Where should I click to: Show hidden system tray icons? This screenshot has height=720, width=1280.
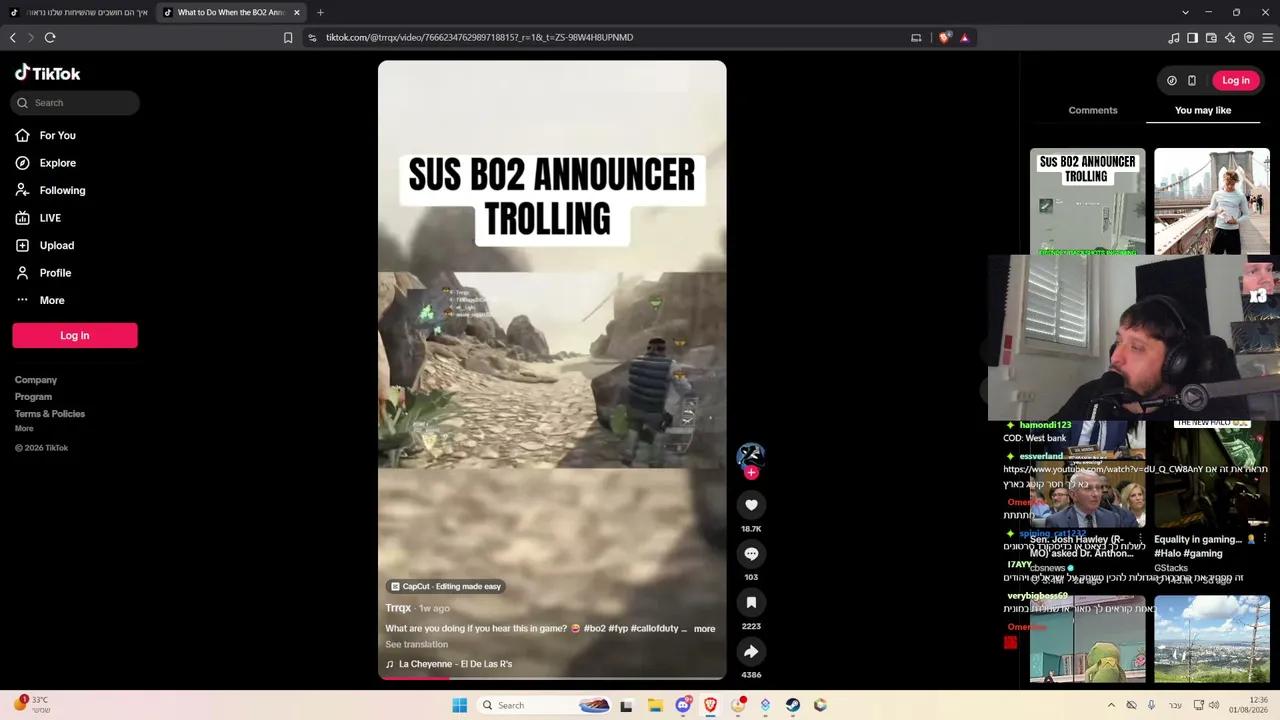coord(1111,705)
